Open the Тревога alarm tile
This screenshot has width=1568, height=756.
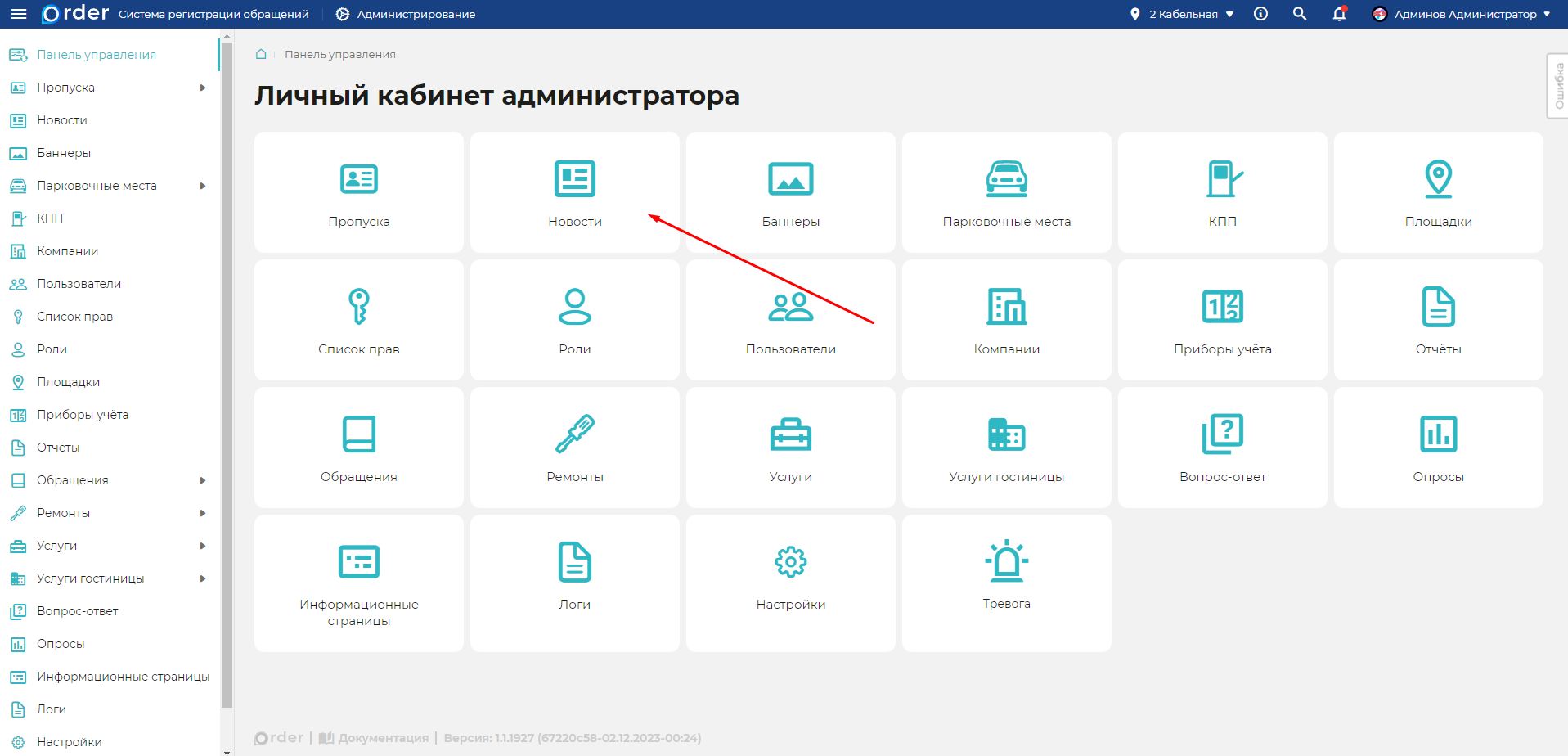point(1006,583)
